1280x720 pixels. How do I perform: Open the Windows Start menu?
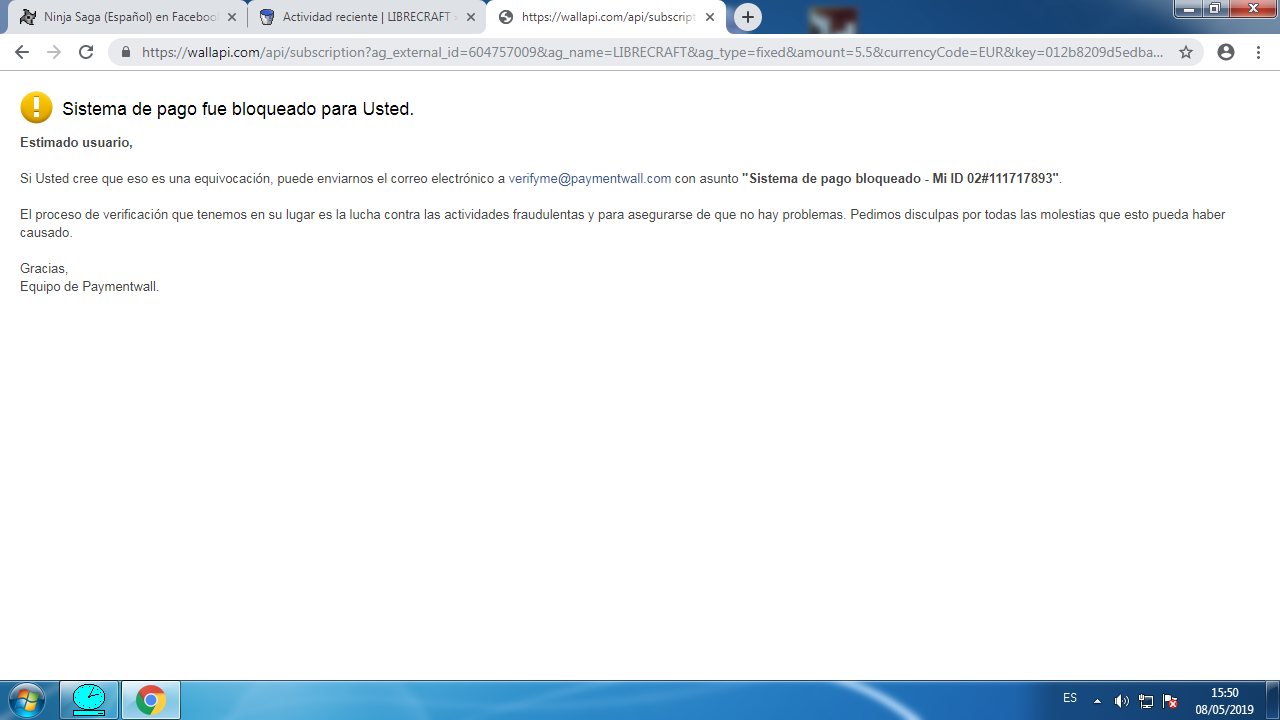tap(26, 700)
